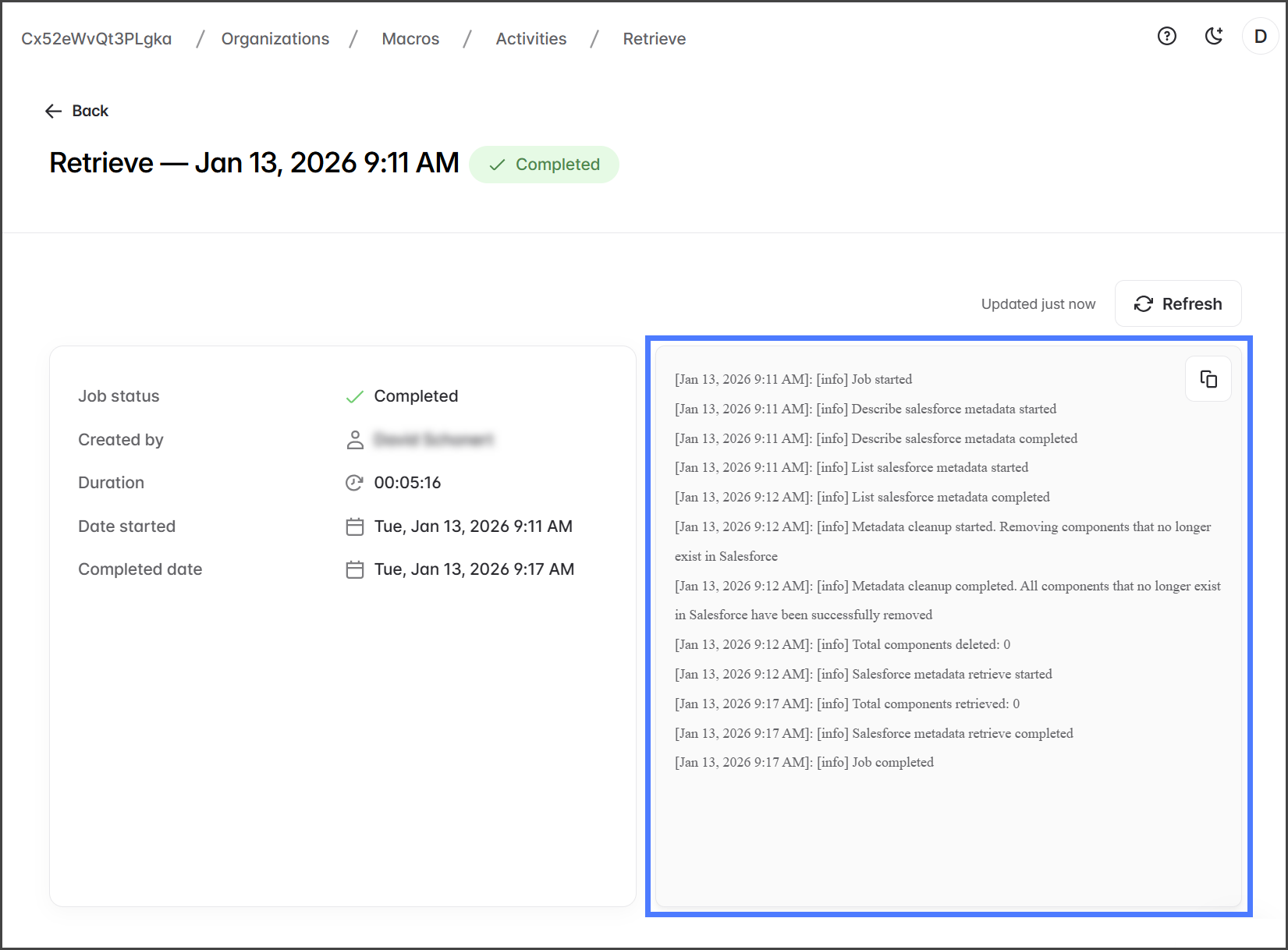The height and width of the screenshot is (950, 1288).
Task: Click the Completed date calendar icon
Action: [354, 569]
